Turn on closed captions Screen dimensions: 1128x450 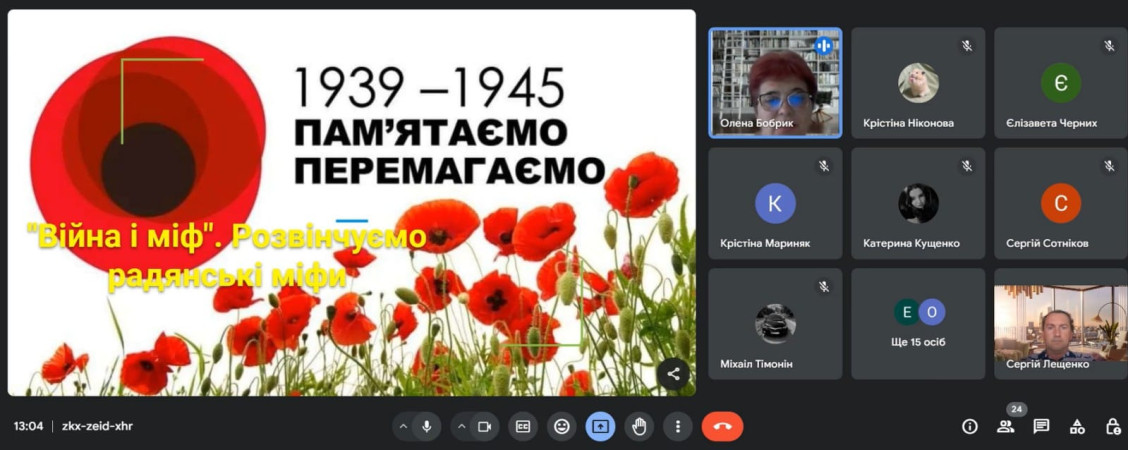point(523,426)
